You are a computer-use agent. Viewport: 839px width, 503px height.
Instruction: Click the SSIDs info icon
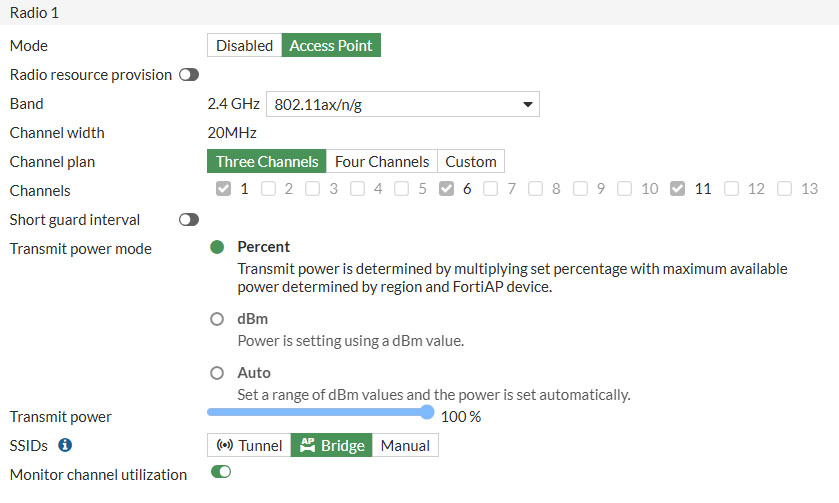65,445
